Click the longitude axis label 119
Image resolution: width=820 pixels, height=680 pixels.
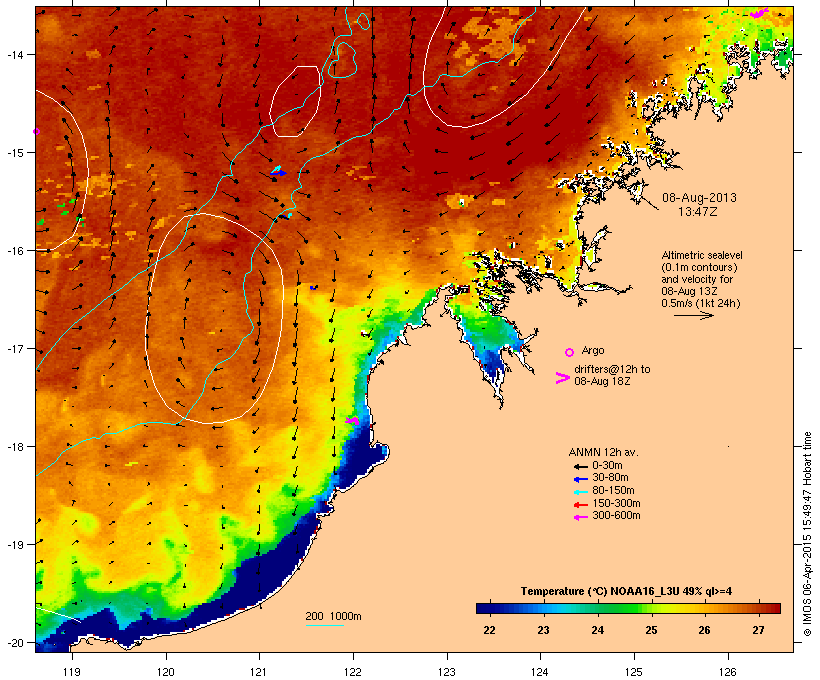[72, 672]
